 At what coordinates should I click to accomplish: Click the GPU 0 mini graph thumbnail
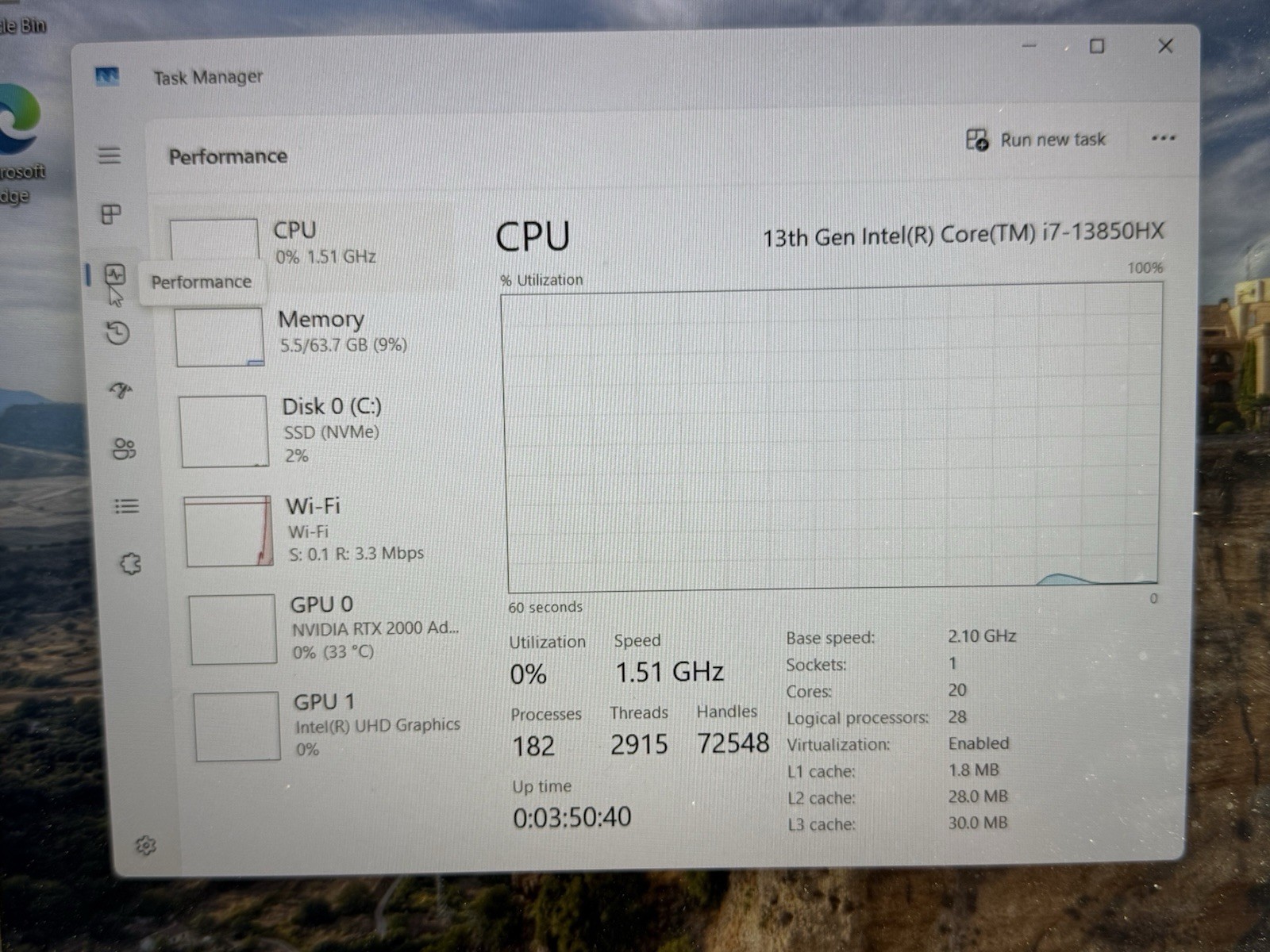233,629
